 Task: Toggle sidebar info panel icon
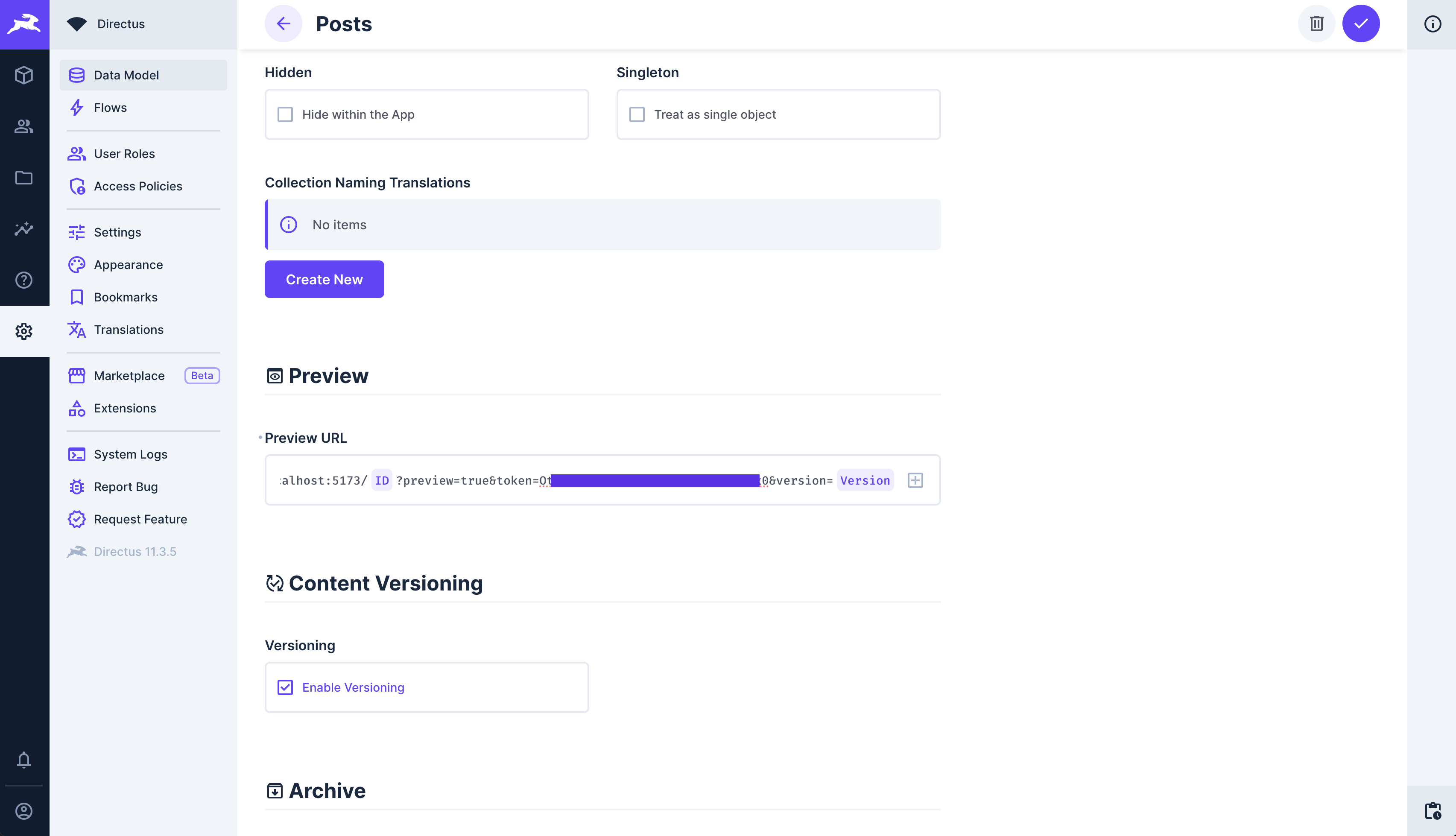click(x=1432, y=23)
